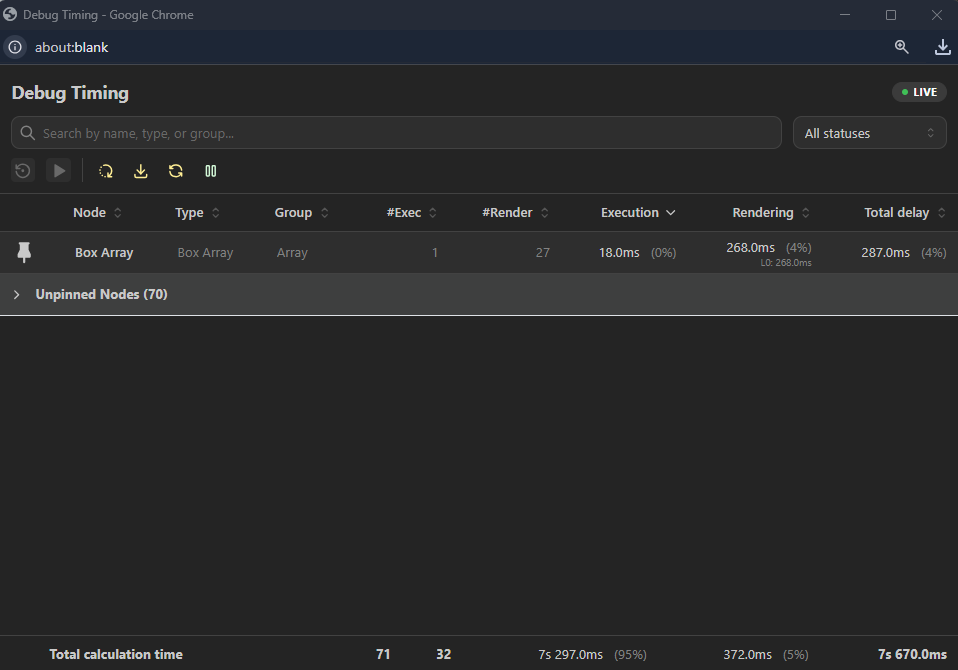The width and height of the screenshot is (958, 670).
Task: Unpin the Box Array node
Action: click(25, 253)
